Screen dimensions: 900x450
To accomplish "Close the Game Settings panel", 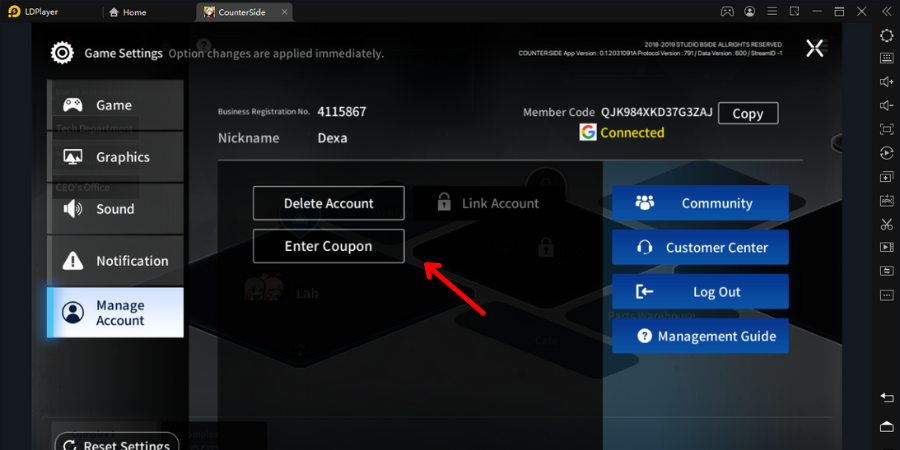I will pos(814,48).
